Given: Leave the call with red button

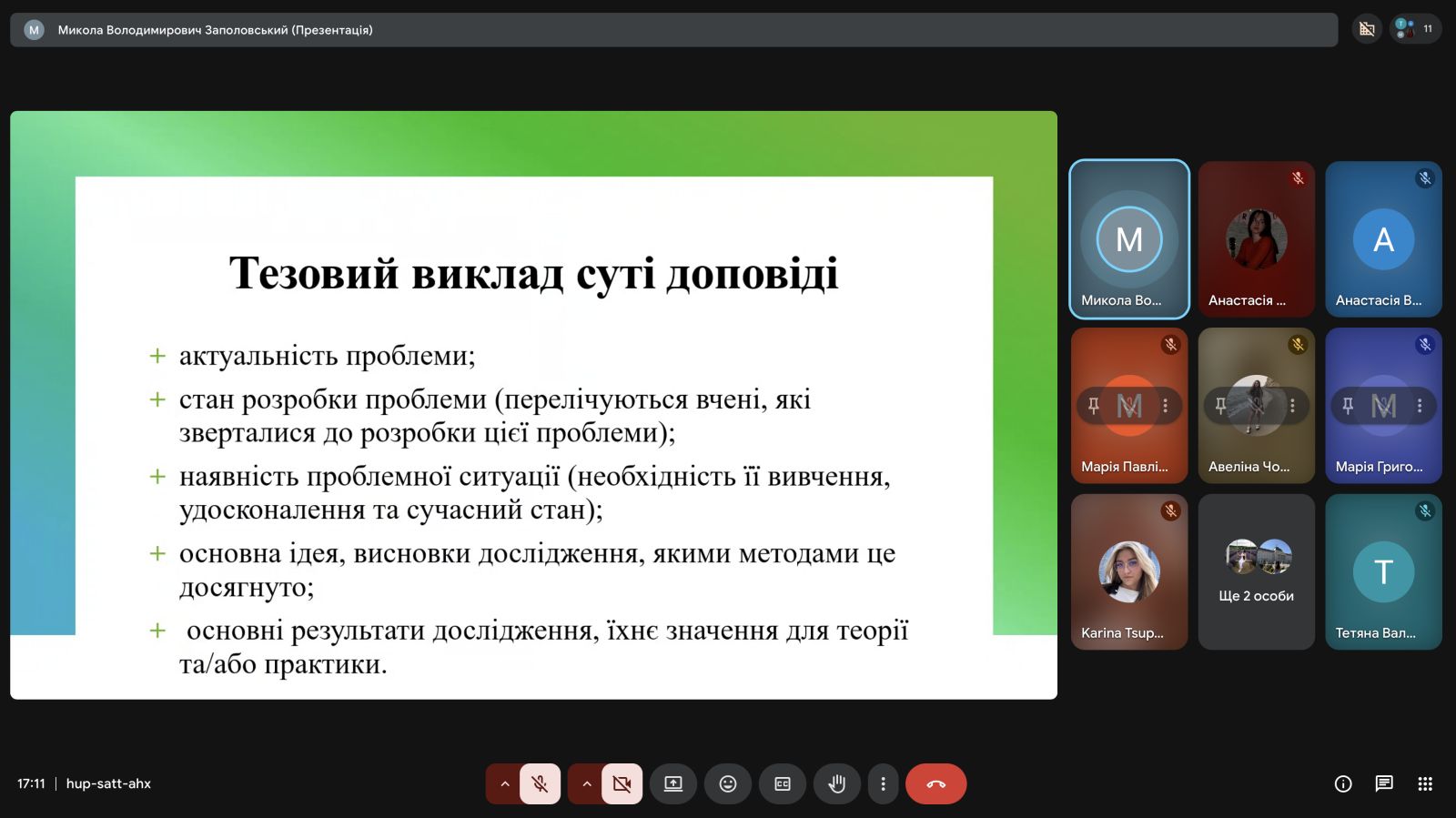Looking at the screenshot, I should 935,783.
